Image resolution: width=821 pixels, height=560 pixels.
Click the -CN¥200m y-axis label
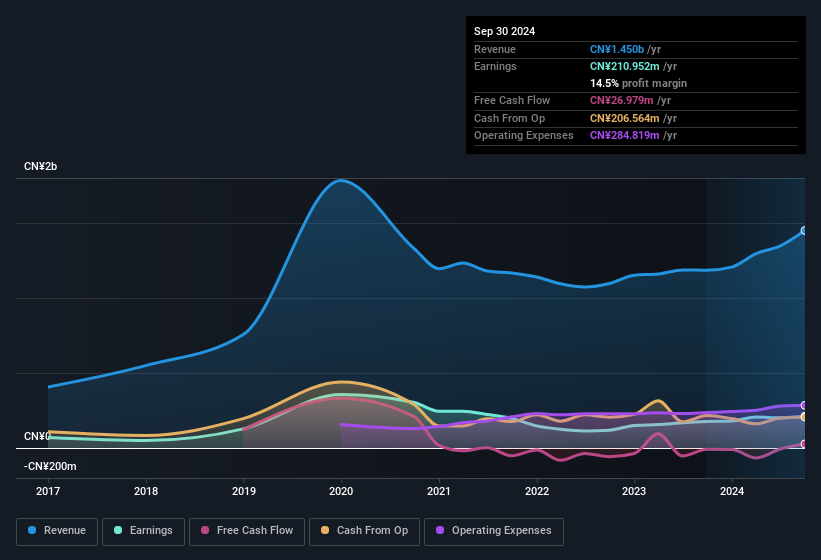tap(50, 466)
